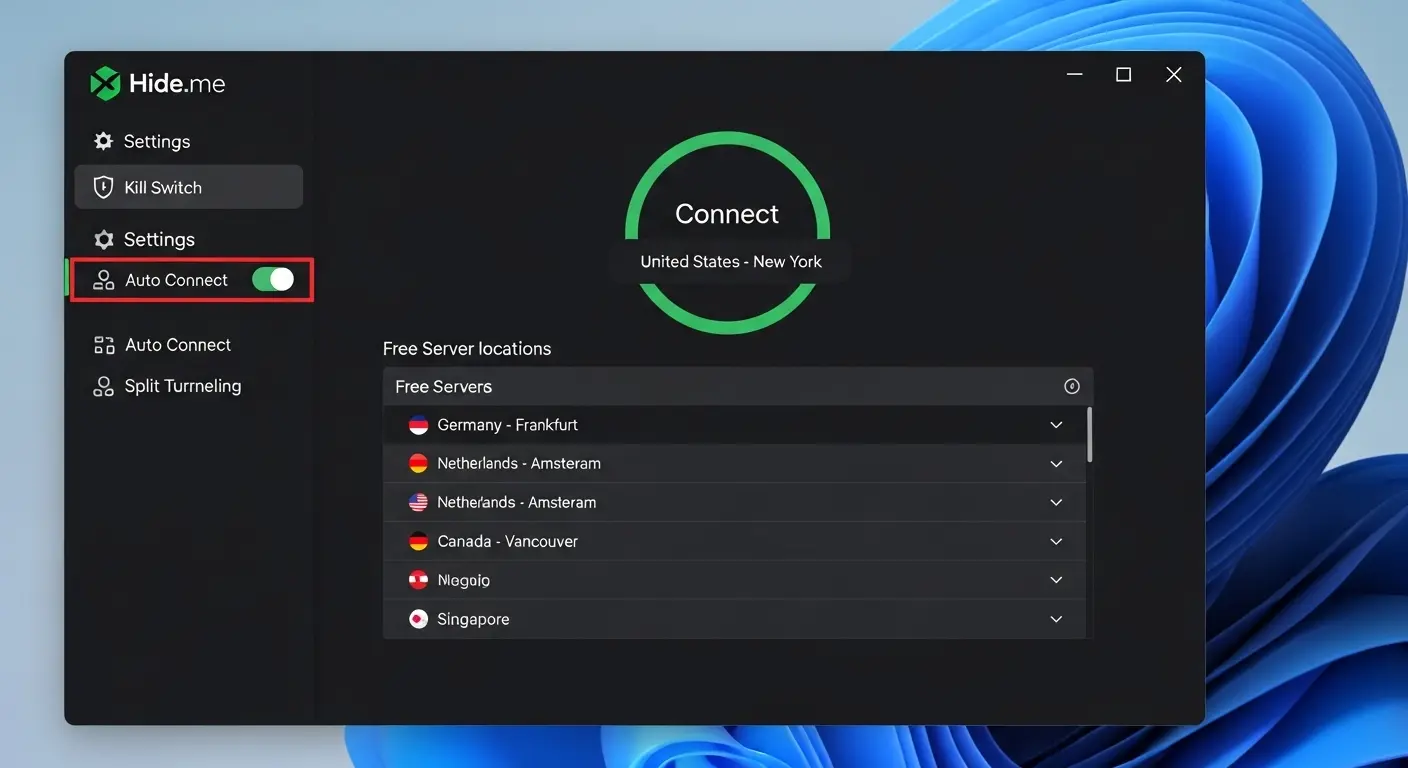Click the Free Servers header text
This screenshot has width=1408, height=768.
point(443,387)
